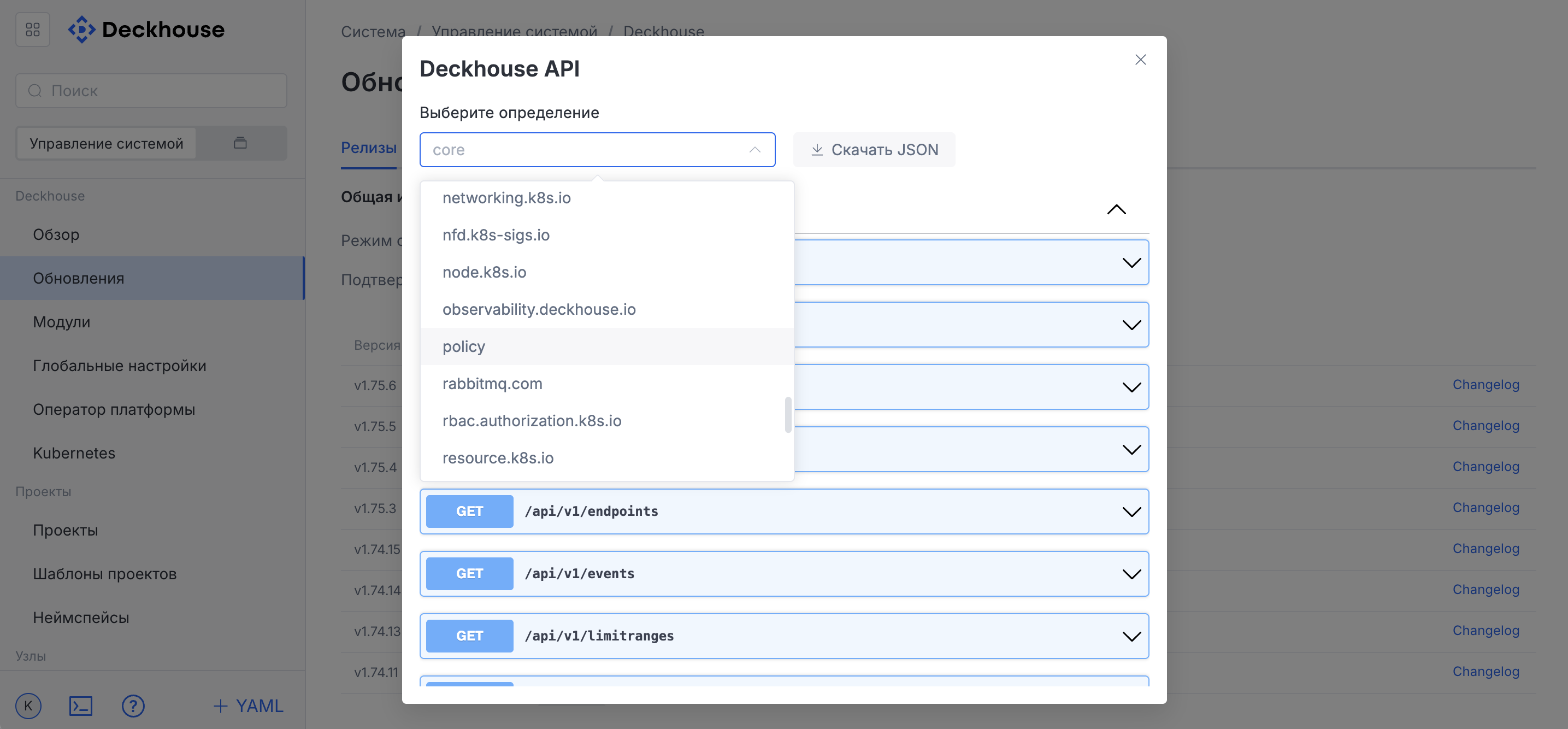Click the + YAML button

coord(249,706)
